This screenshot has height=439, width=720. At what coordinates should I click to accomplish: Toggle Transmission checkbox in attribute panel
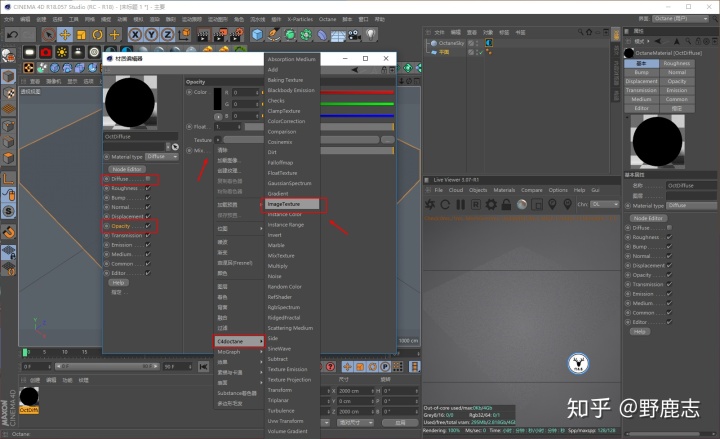click(x=669, y=284)
